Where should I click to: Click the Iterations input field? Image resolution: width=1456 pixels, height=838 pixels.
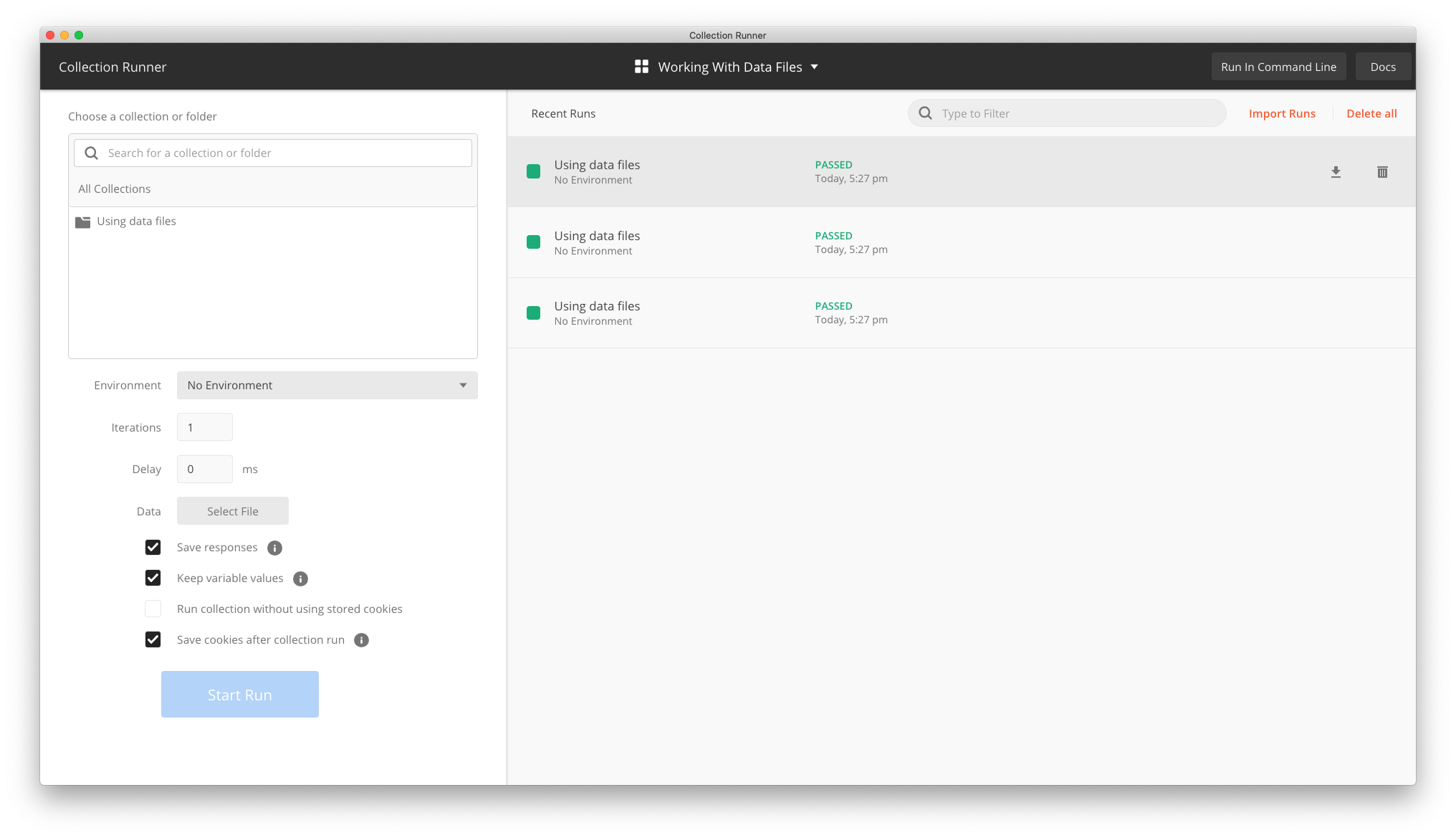[x=205, y=427]
